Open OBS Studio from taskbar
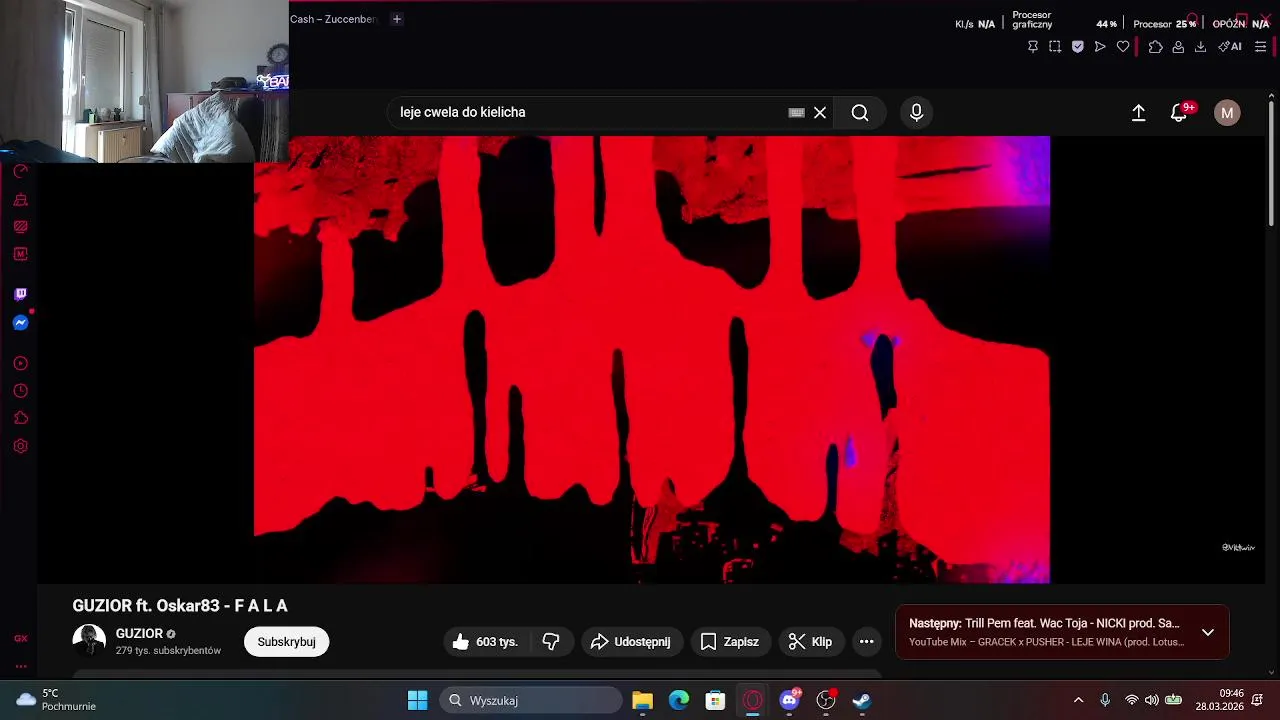Viewport: 1280px width, 720px height. [826, 700]
